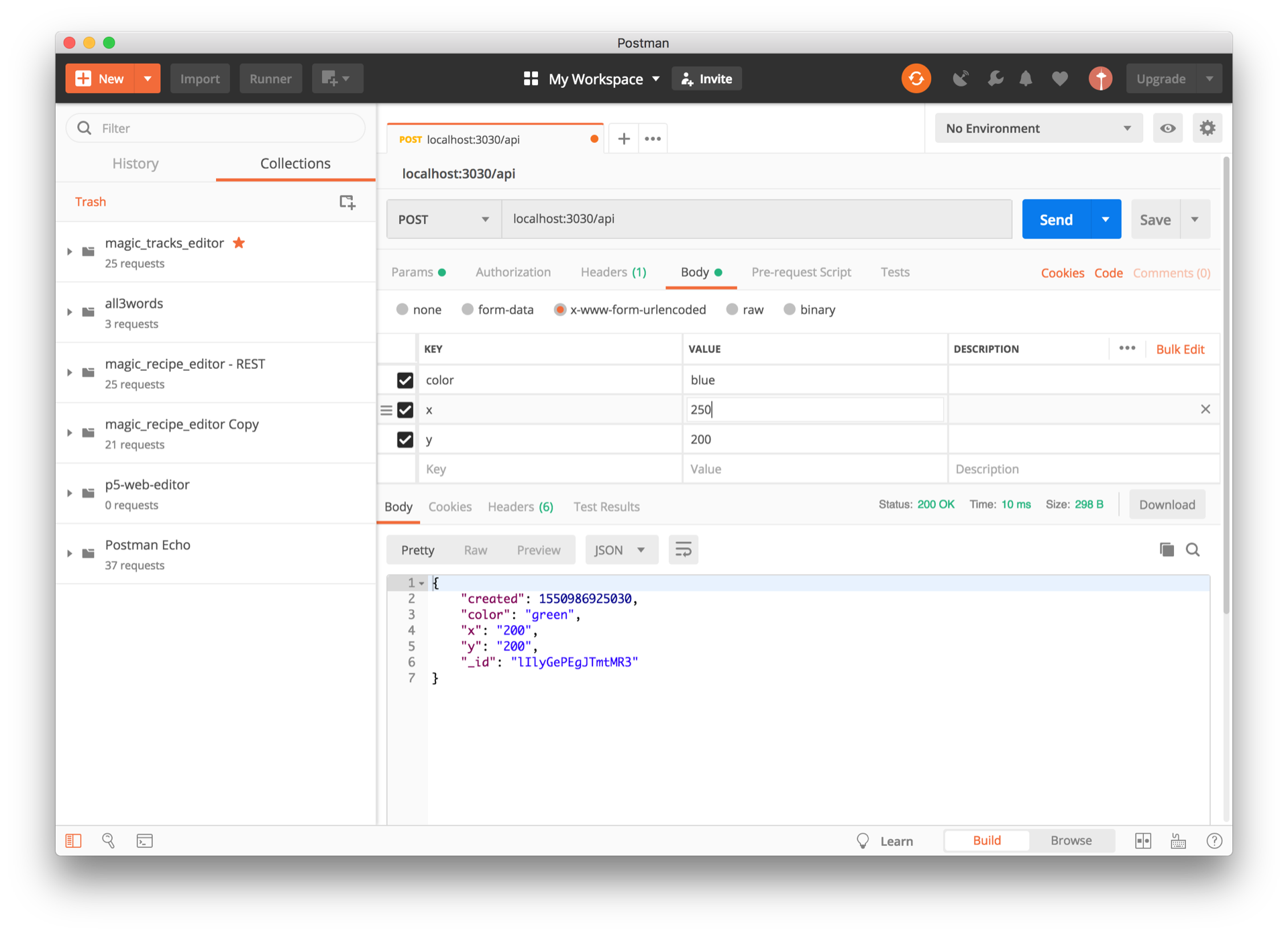Copy response body to clipboard icon
Screen dimensions: 1288x935
1167,549
